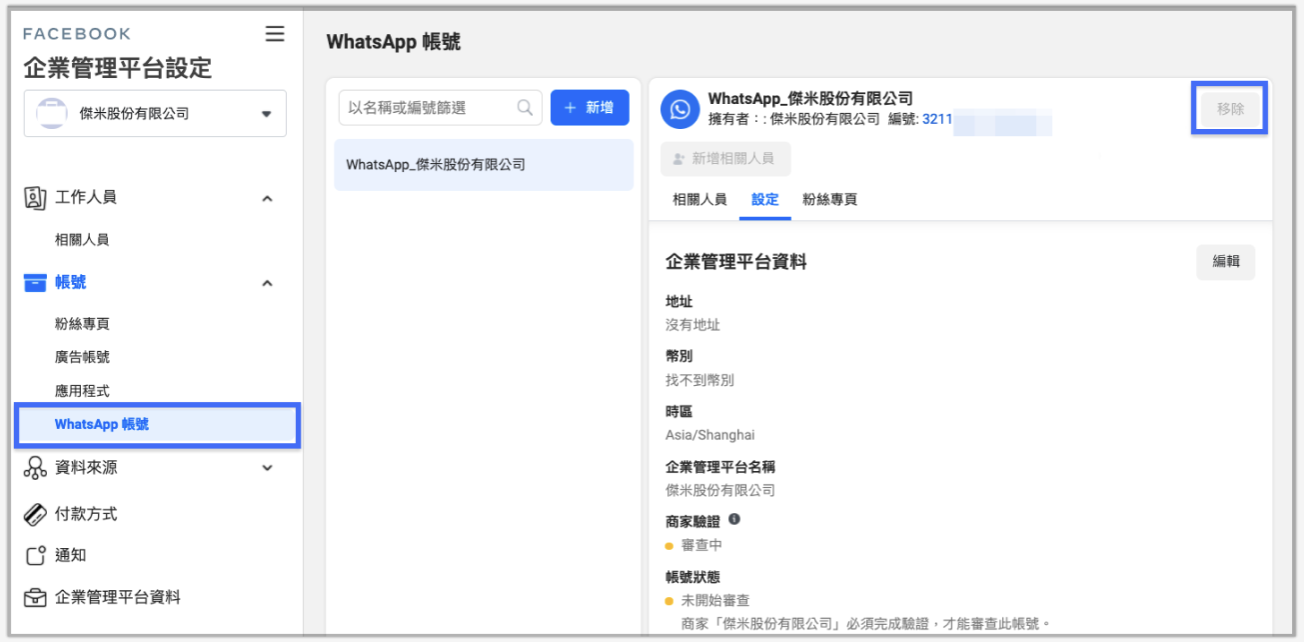Open 企業管理平台資料 in the sidebar

click(118, 598)
